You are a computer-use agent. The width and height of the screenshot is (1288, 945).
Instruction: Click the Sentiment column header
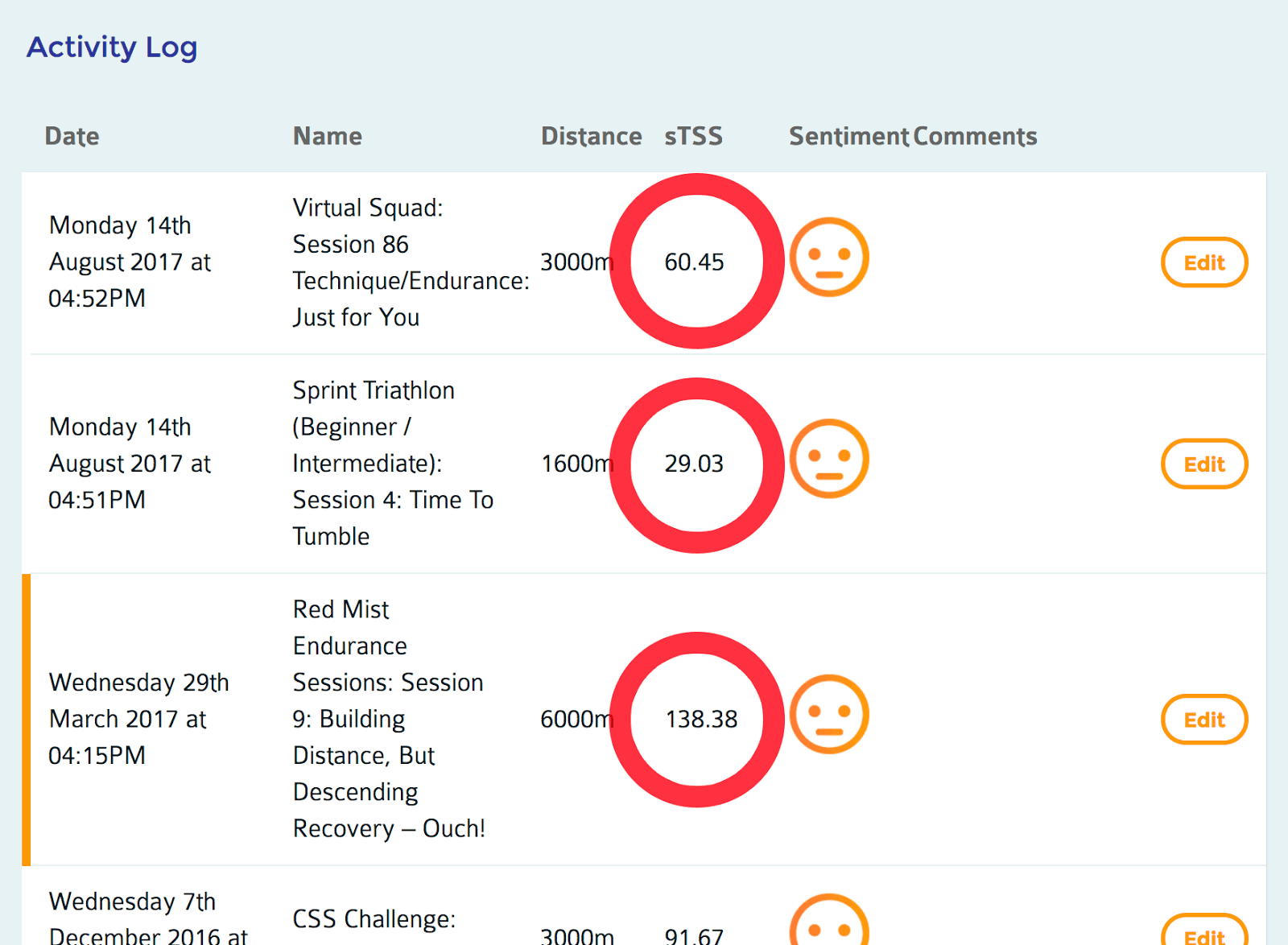[848, 136]
